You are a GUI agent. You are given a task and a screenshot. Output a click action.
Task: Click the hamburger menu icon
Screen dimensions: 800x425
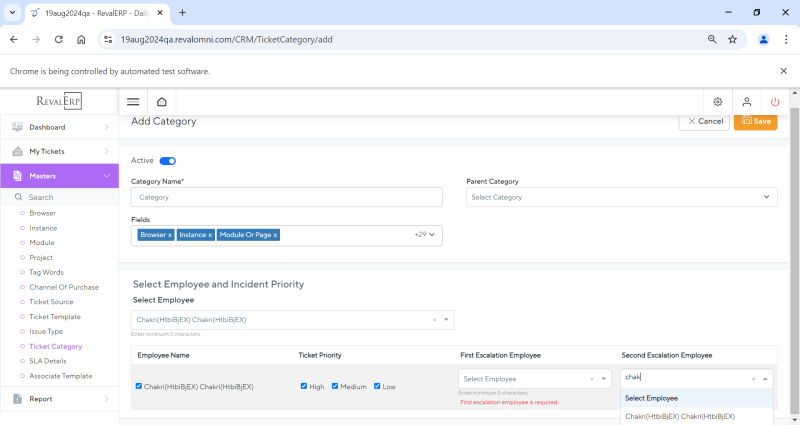(133, 102)
